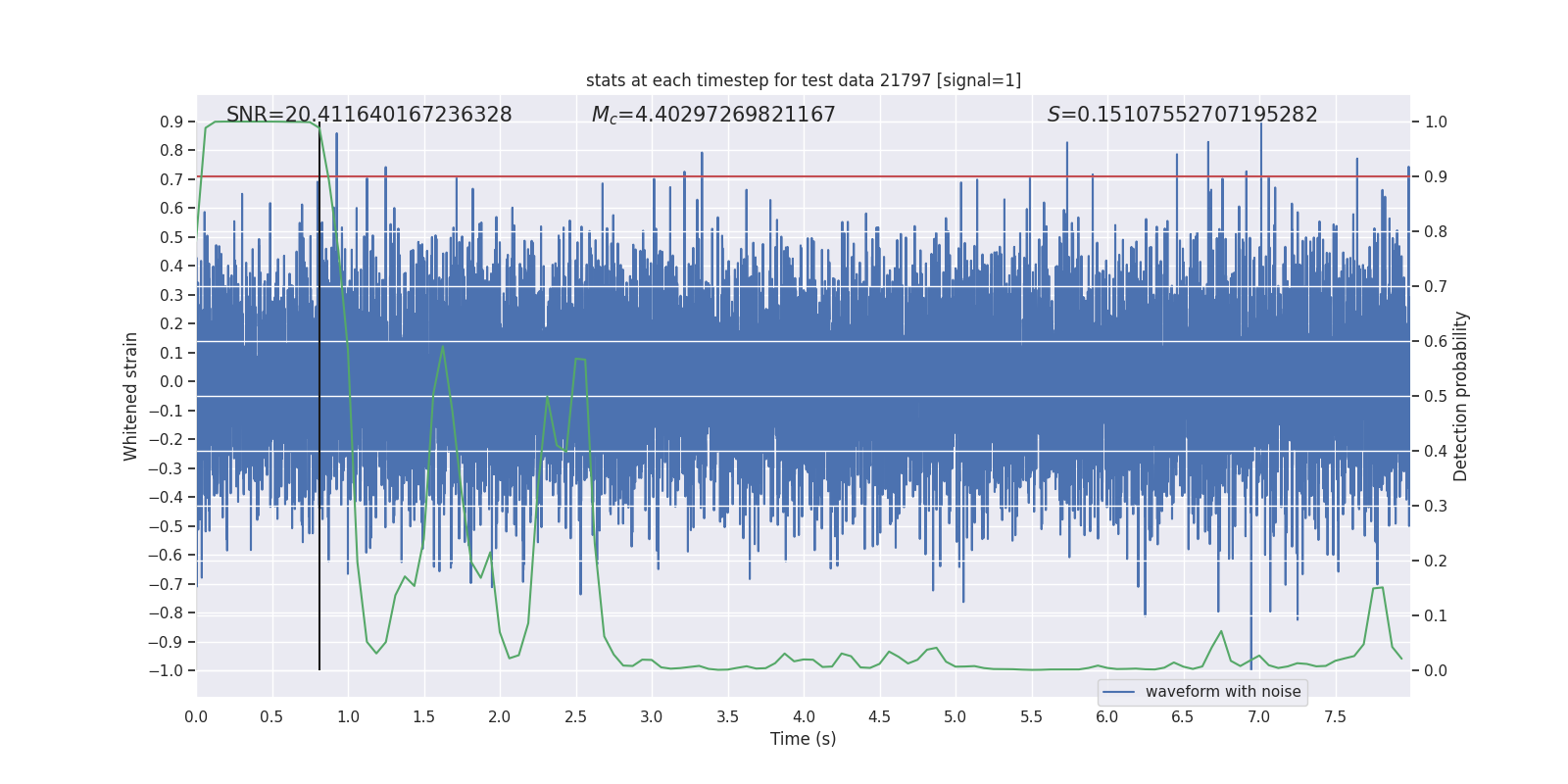
Task: Click the blue legend line sample
Action: (1119, 692)
